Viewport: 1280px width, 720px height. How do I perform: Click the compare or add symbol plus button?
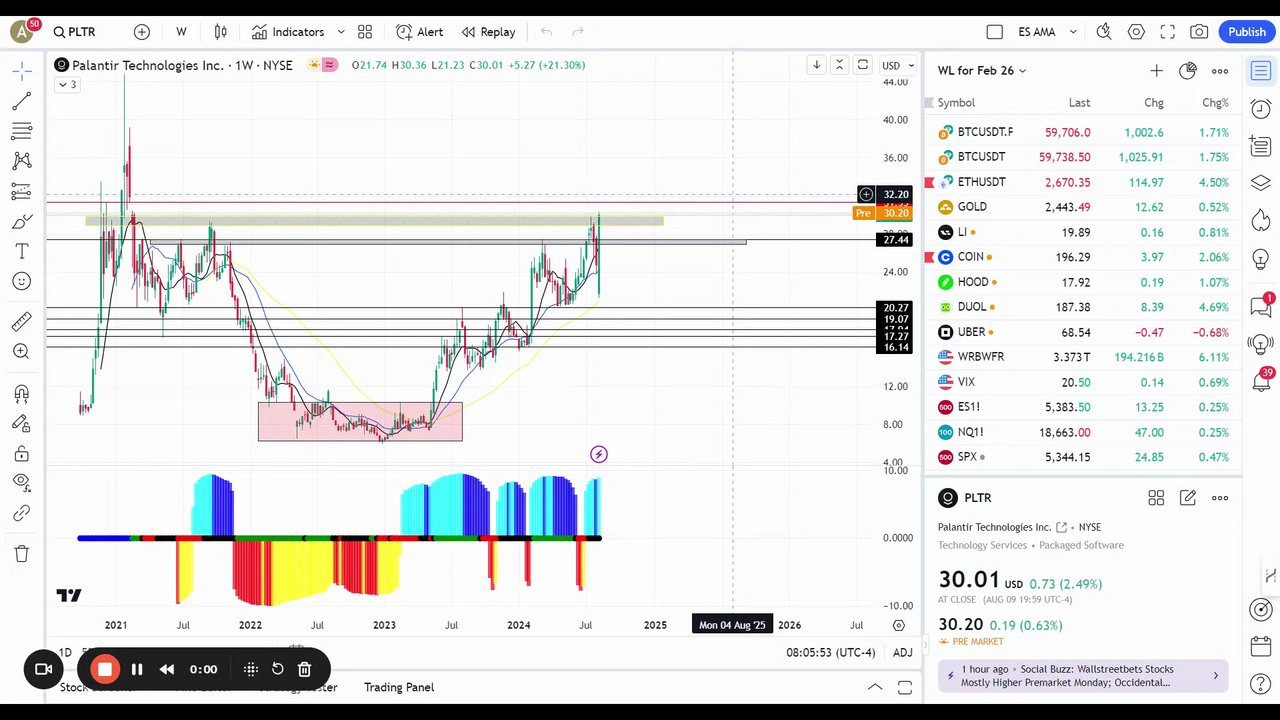(x=142, y=32)
